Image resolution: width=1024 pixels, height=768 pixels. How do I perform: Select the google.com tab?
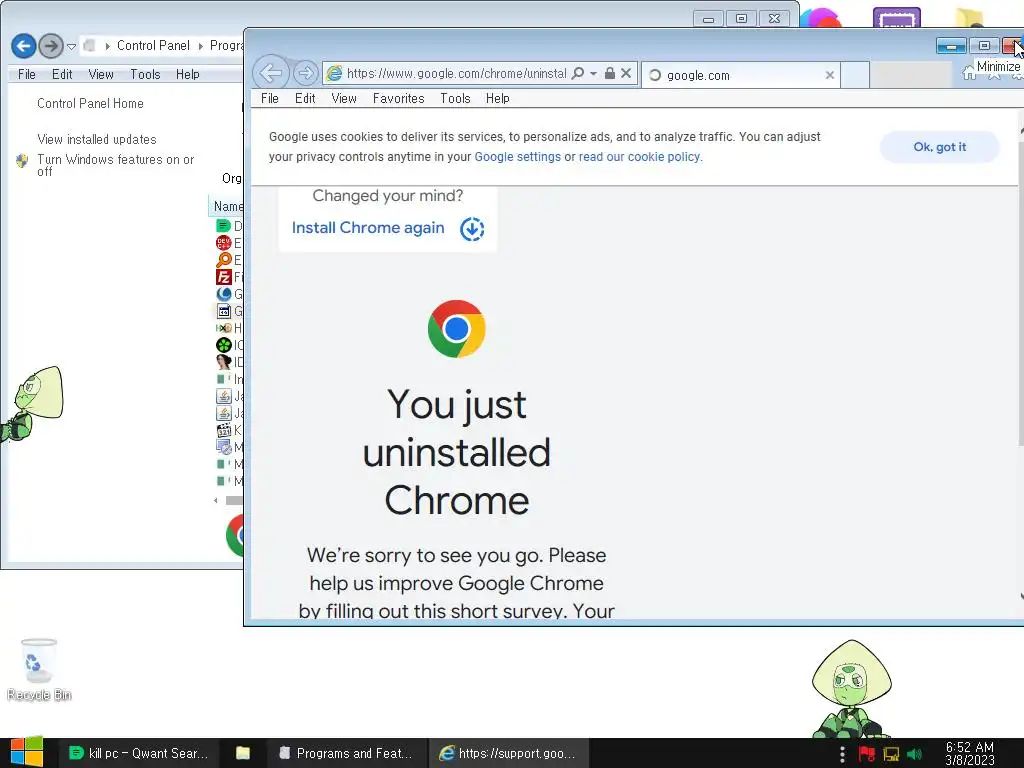pos(741,75)
